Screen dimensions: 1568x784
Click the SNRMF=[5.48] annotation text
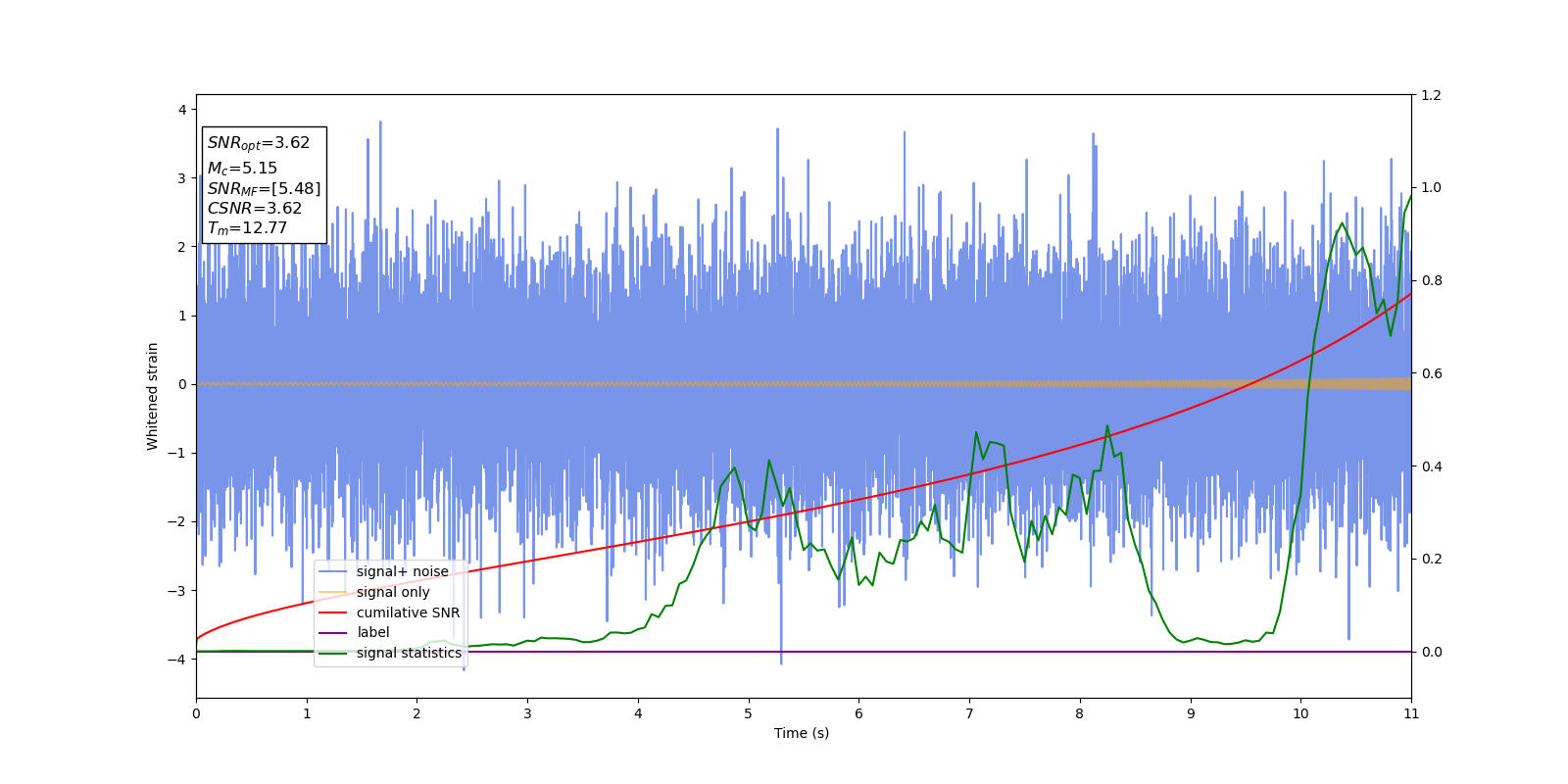click(264, 188)
